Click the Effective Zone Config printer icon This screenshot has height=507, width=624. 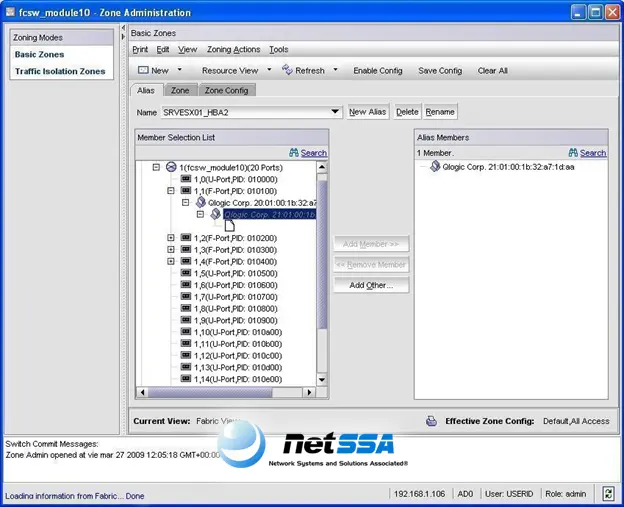tap(431, 421)
